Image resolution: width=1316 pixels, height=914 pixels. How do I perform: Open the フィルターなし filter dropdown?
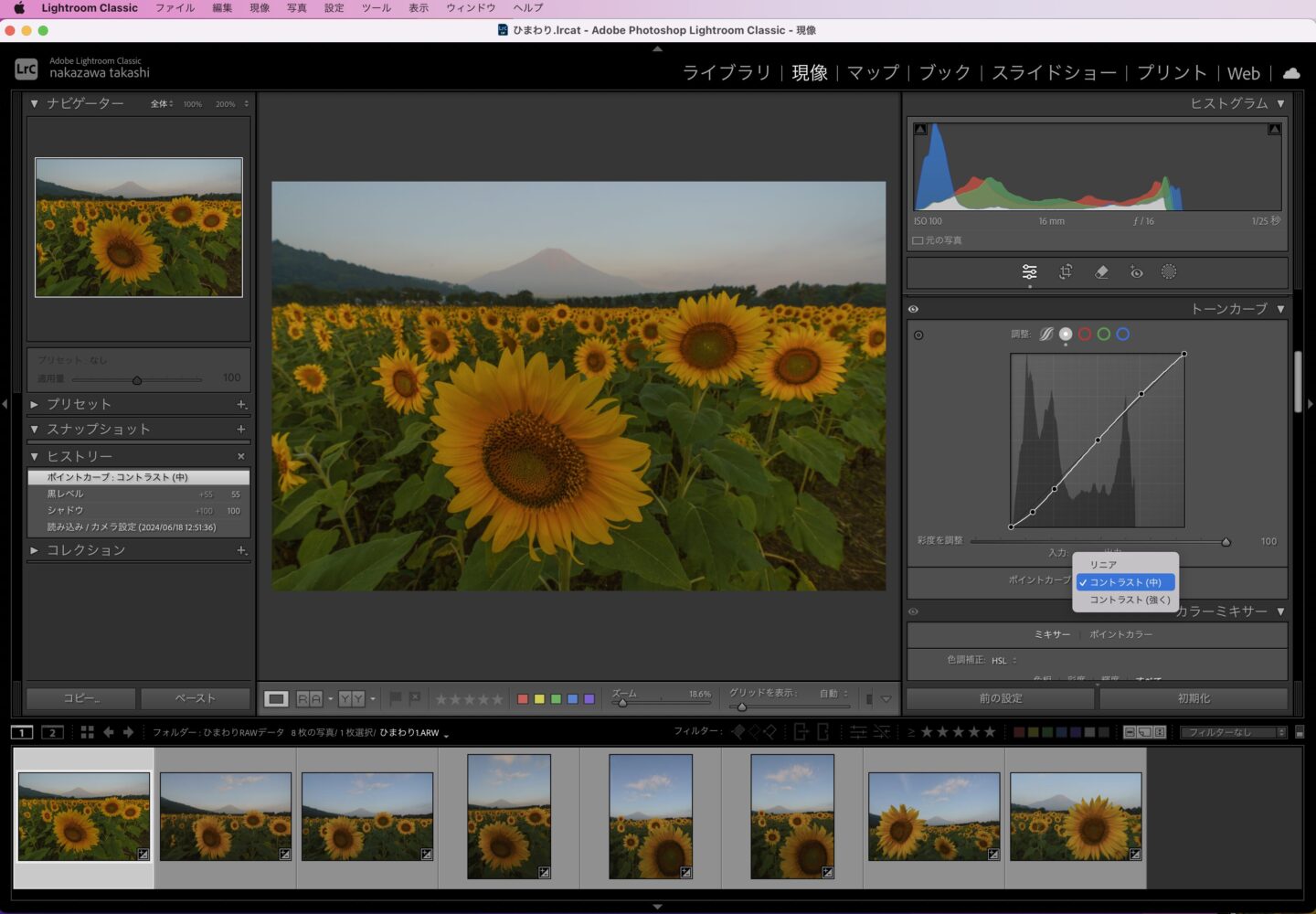[1232, 732]
